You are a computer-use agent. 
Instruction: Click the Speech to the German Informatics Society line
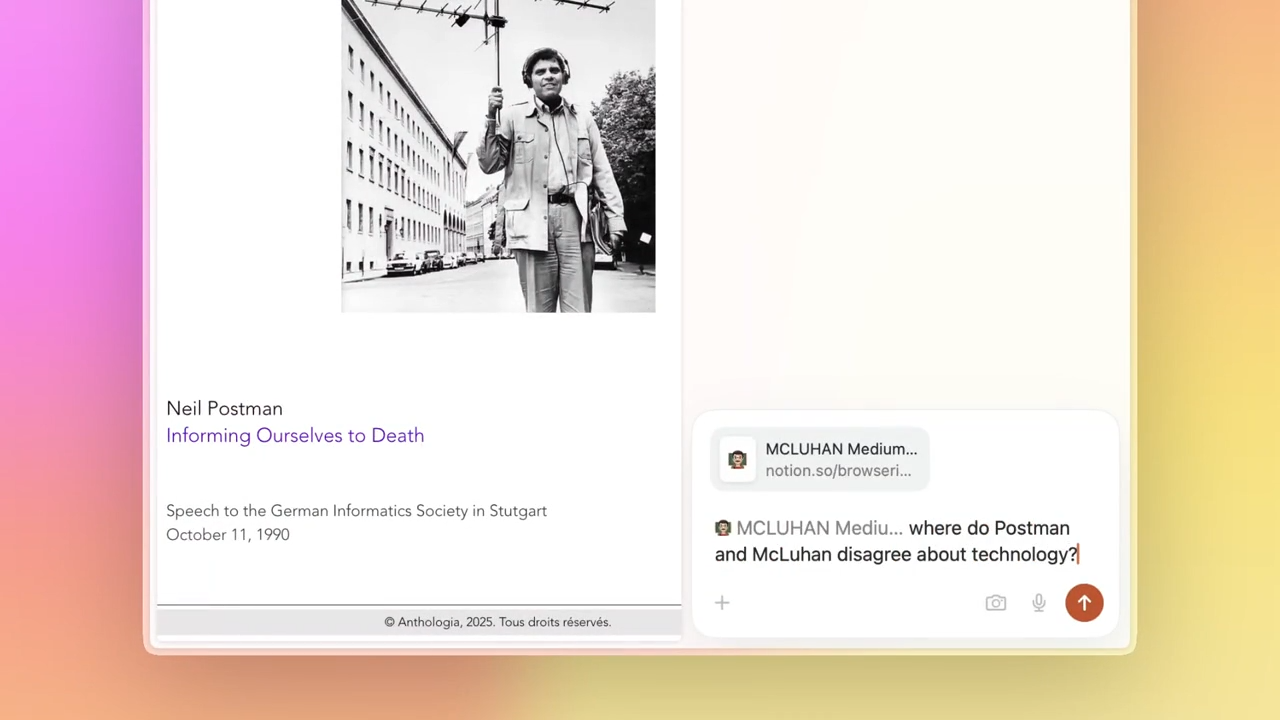point(356,511)
